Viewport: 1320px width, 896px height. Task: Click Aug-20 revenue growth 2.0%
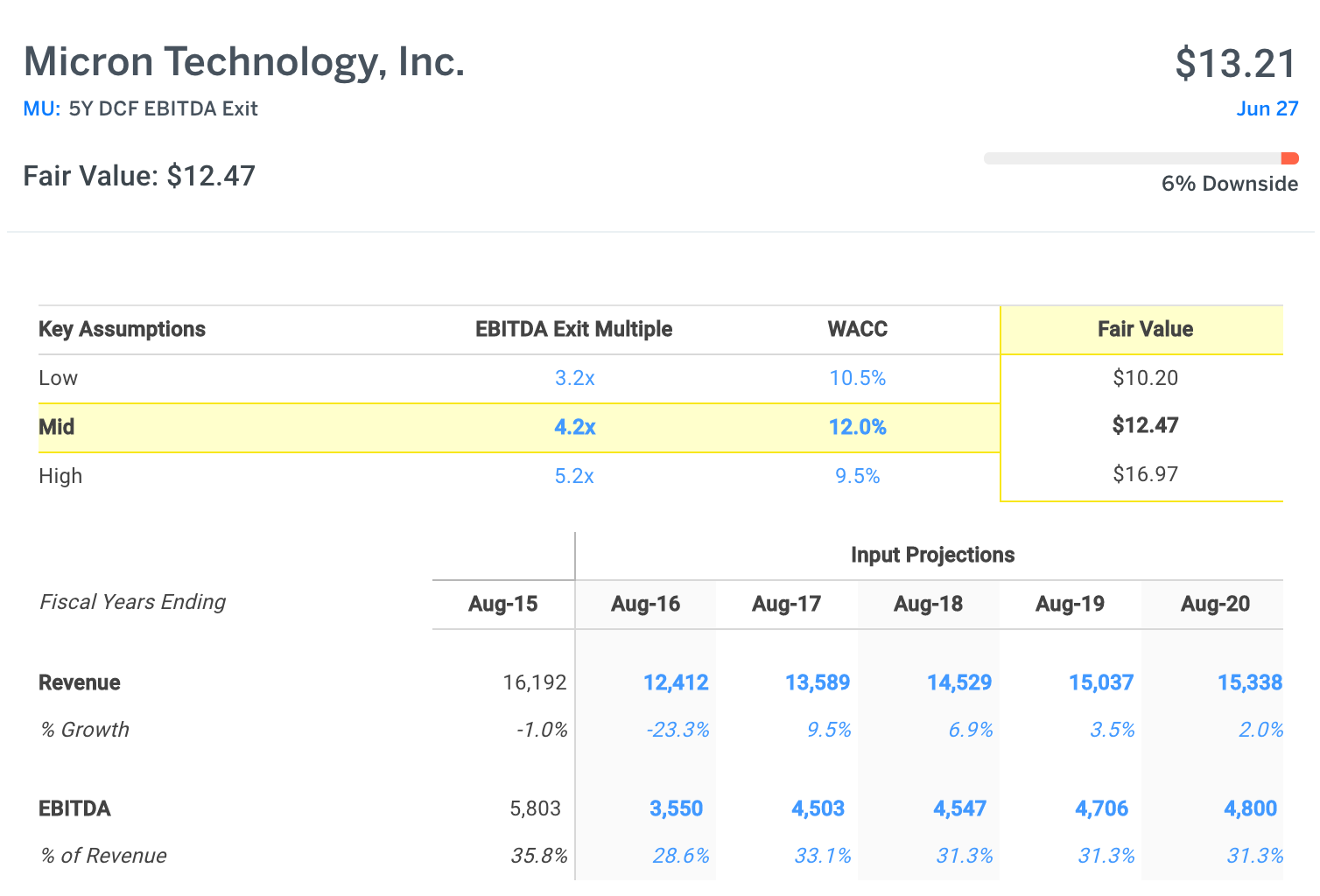pyautogui.click(x=1261, y=730)
